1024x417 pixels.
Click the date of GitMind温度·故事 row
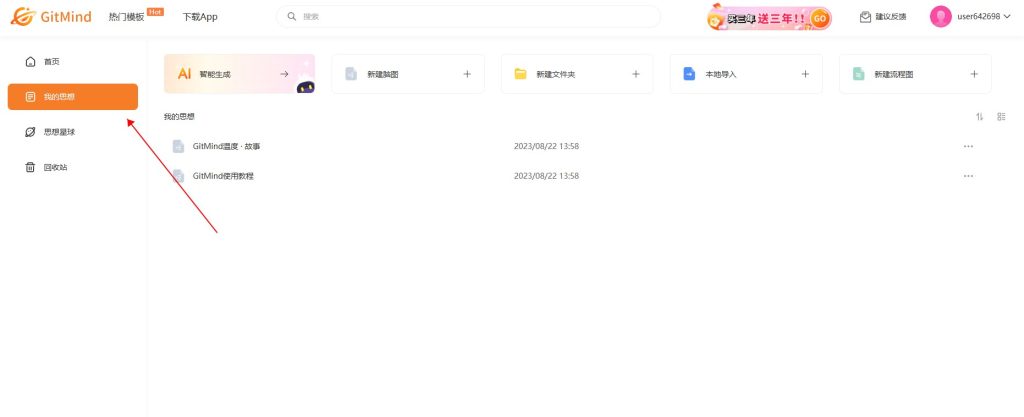pyautogui.click(x=547, y=146)
